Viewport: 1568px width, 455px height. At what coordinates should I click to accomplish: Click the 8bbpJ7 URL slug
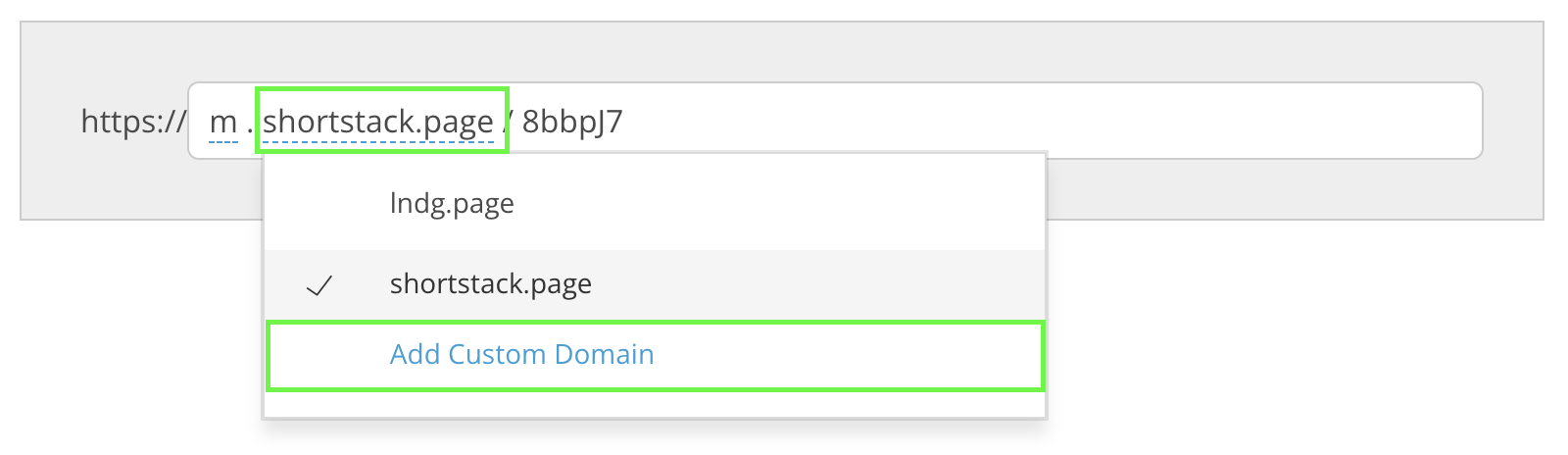pos(572,122)
